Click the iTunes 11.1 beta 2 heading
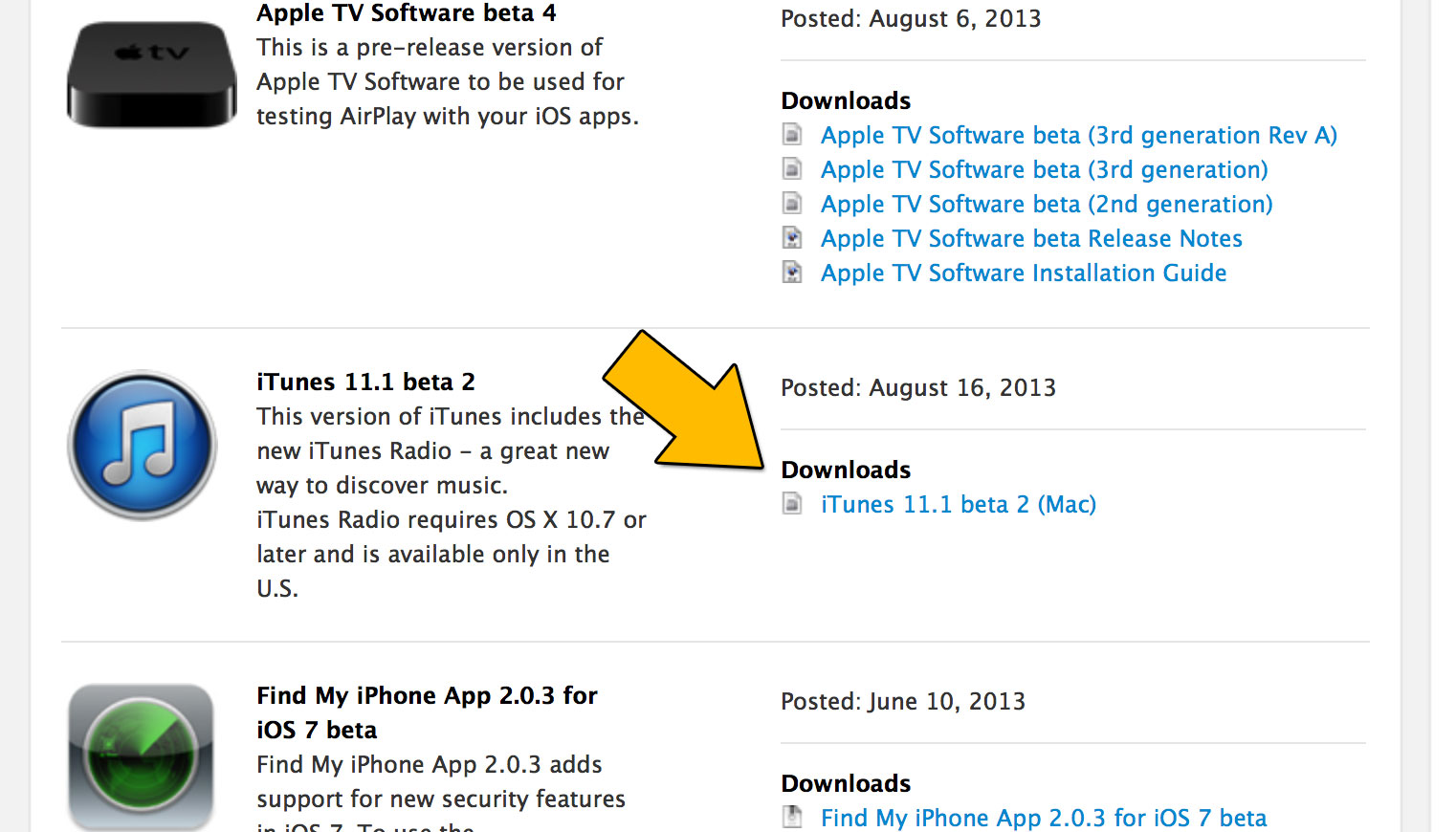Screen dimensions: 1456x832 365,383
